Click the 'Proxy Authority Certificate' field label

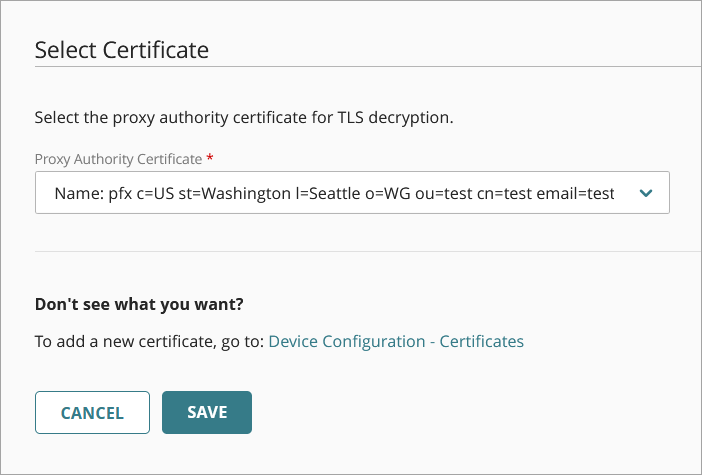click(118, 159)
